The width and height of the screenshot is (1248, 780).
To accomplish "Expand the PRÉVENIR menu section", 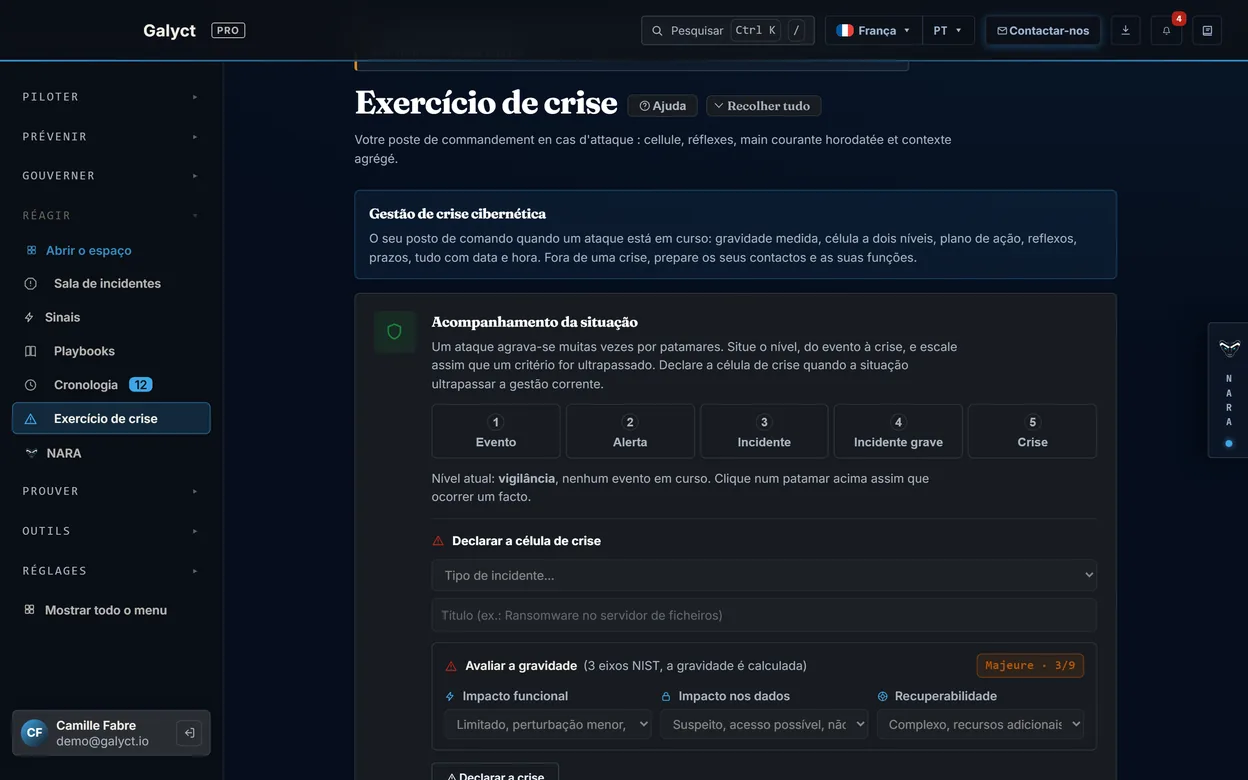I will point(111,136).
